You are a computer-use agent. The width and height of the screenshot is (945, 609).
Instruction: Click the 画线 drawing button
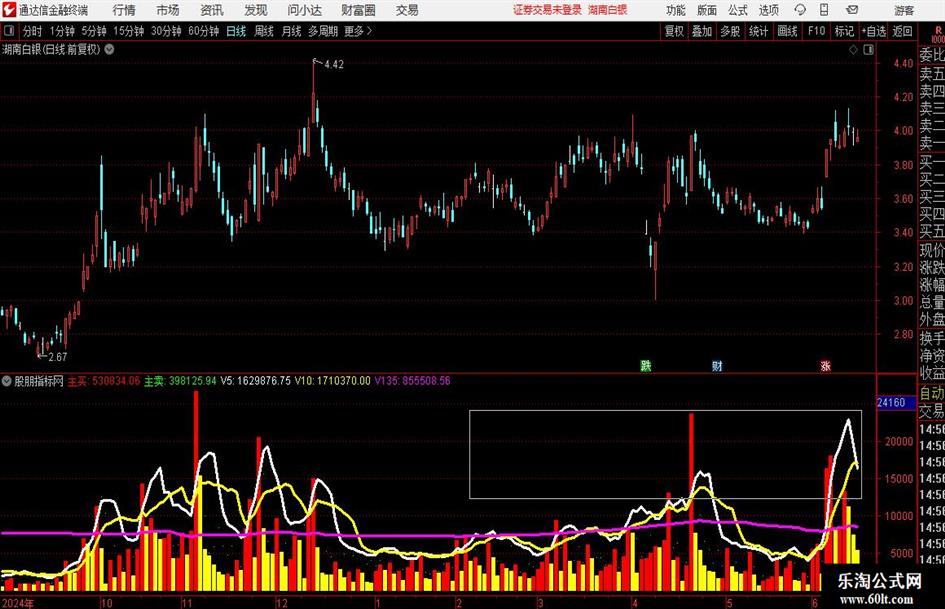pyautogui.click(x=787, y=31)
